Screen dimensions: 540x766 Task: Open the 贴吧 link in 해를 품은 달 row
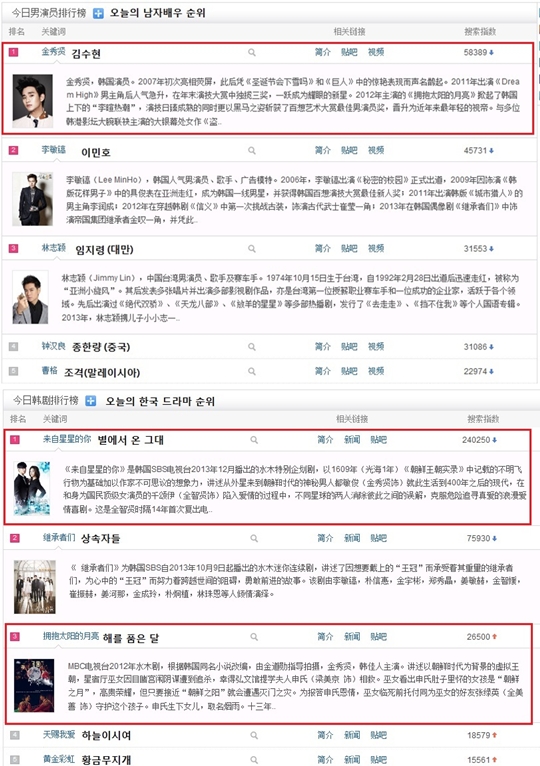point(378,637)
